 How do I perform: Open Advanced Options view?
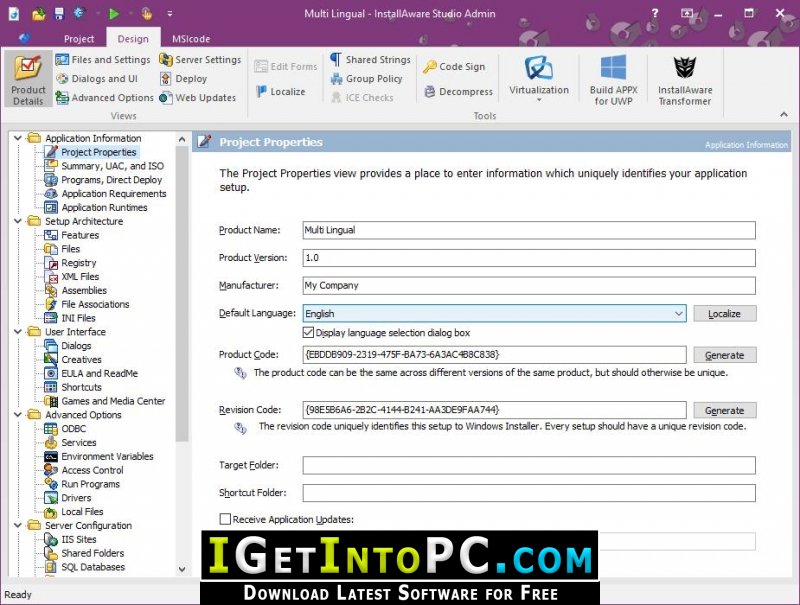(105, 97)
